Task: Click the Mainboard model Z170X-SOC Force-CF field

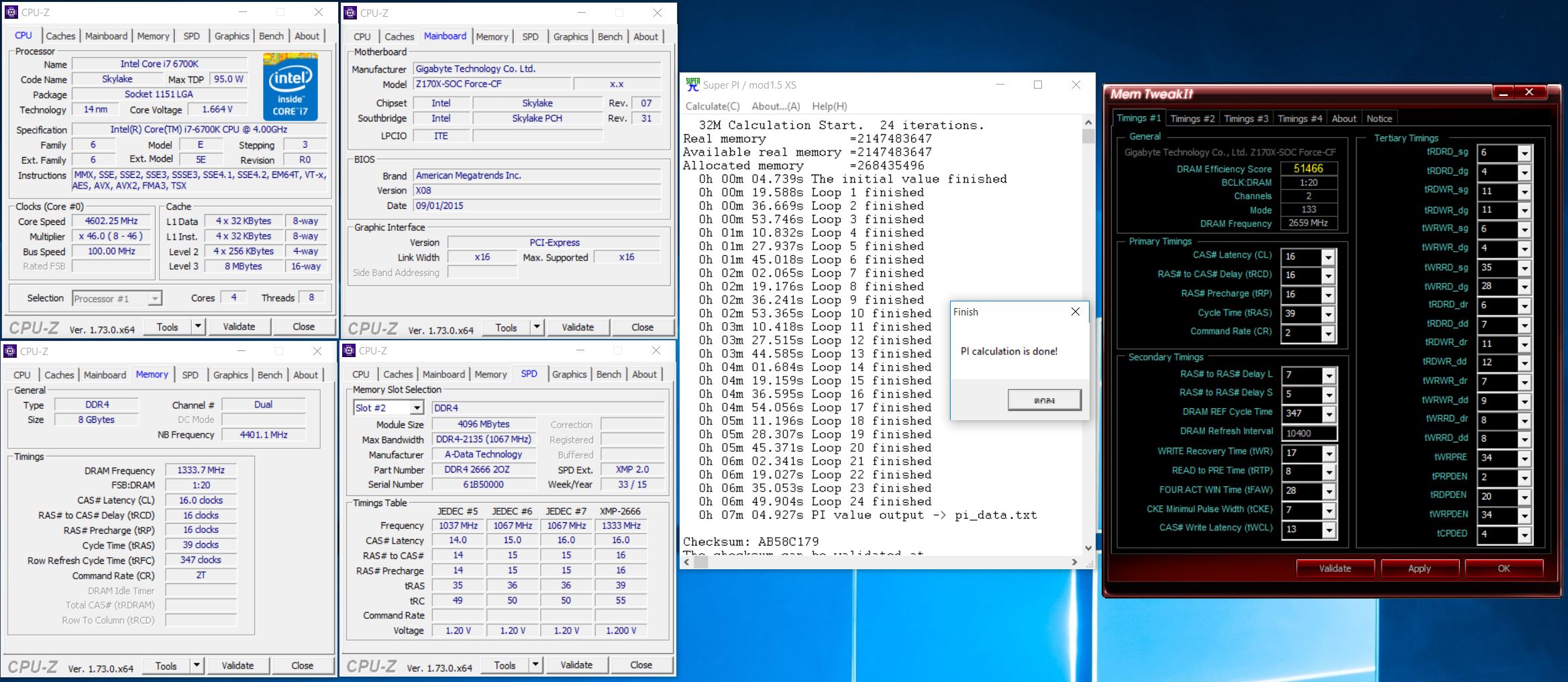Action: click(492, 84)
